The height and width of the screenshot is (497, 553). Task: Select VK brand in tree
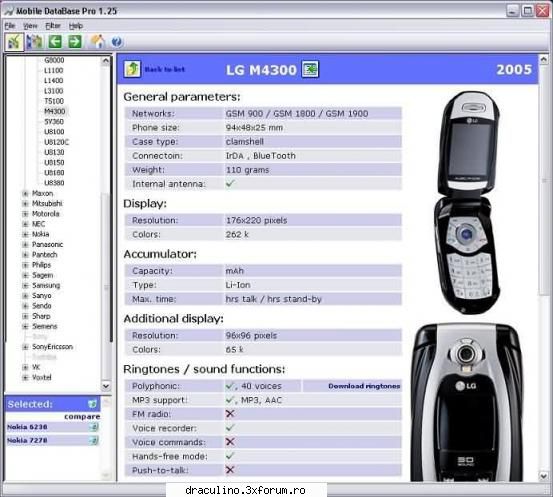click(36, 367)
